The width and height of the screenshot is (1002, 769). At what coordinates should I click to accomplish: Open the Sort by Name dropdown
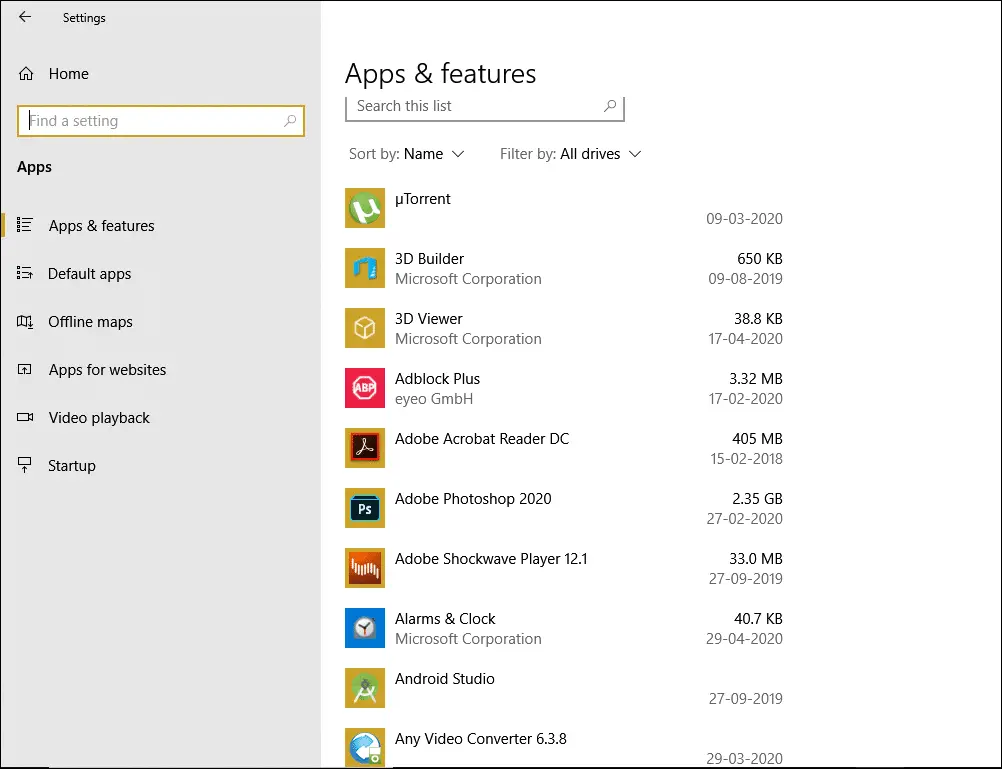(406, 154)
